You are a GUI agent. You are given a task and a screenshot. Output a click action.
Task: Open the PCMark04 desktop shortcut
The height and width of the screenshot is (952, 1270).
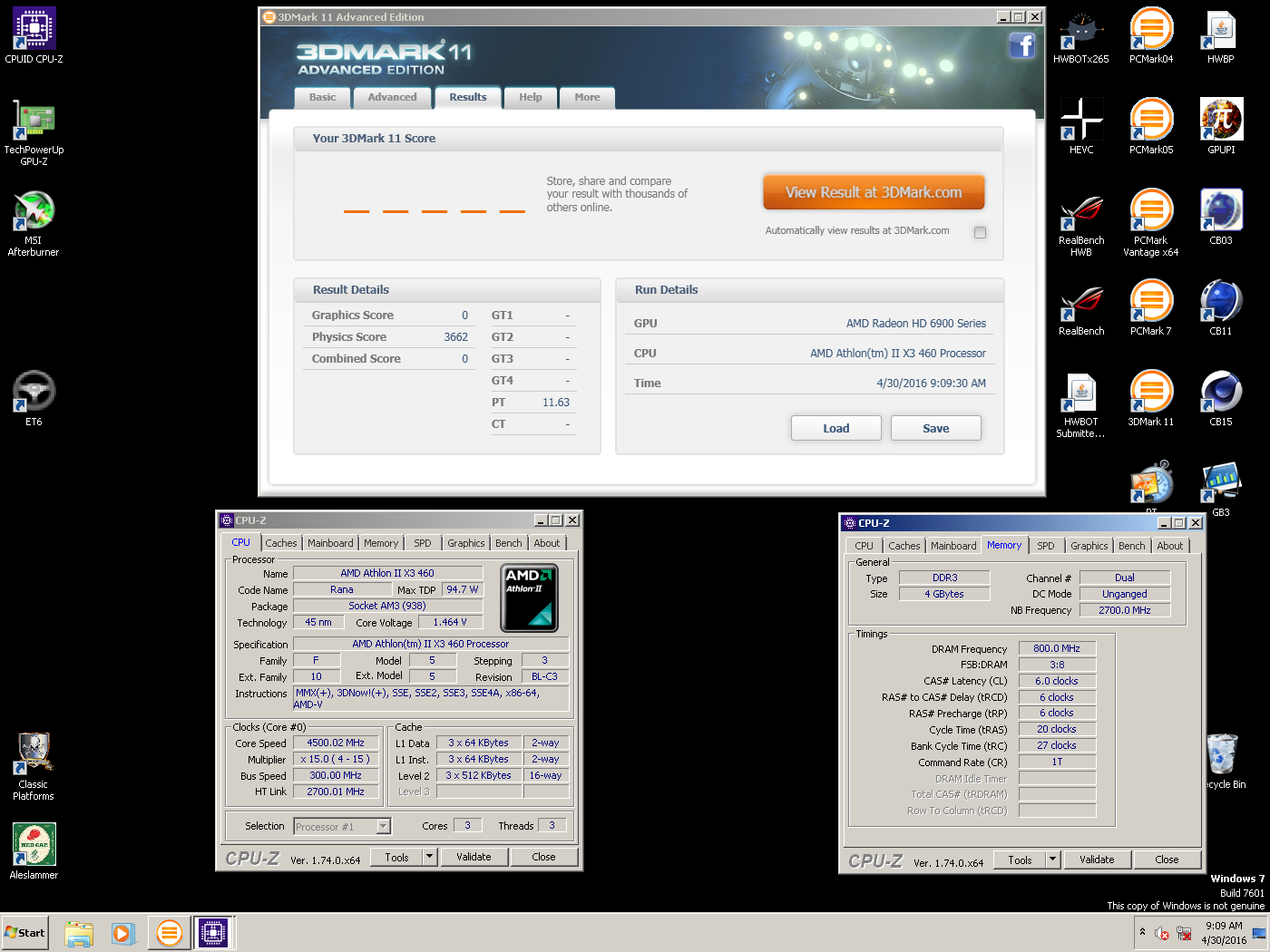pyautogui.click(x=1151, y=35)
